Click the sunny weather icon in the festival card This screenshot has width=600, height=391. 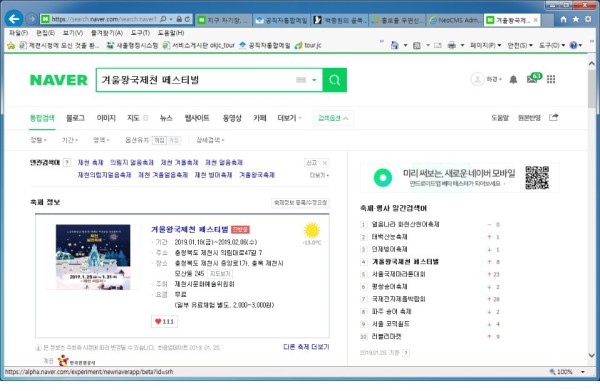(x=312, y=231)
